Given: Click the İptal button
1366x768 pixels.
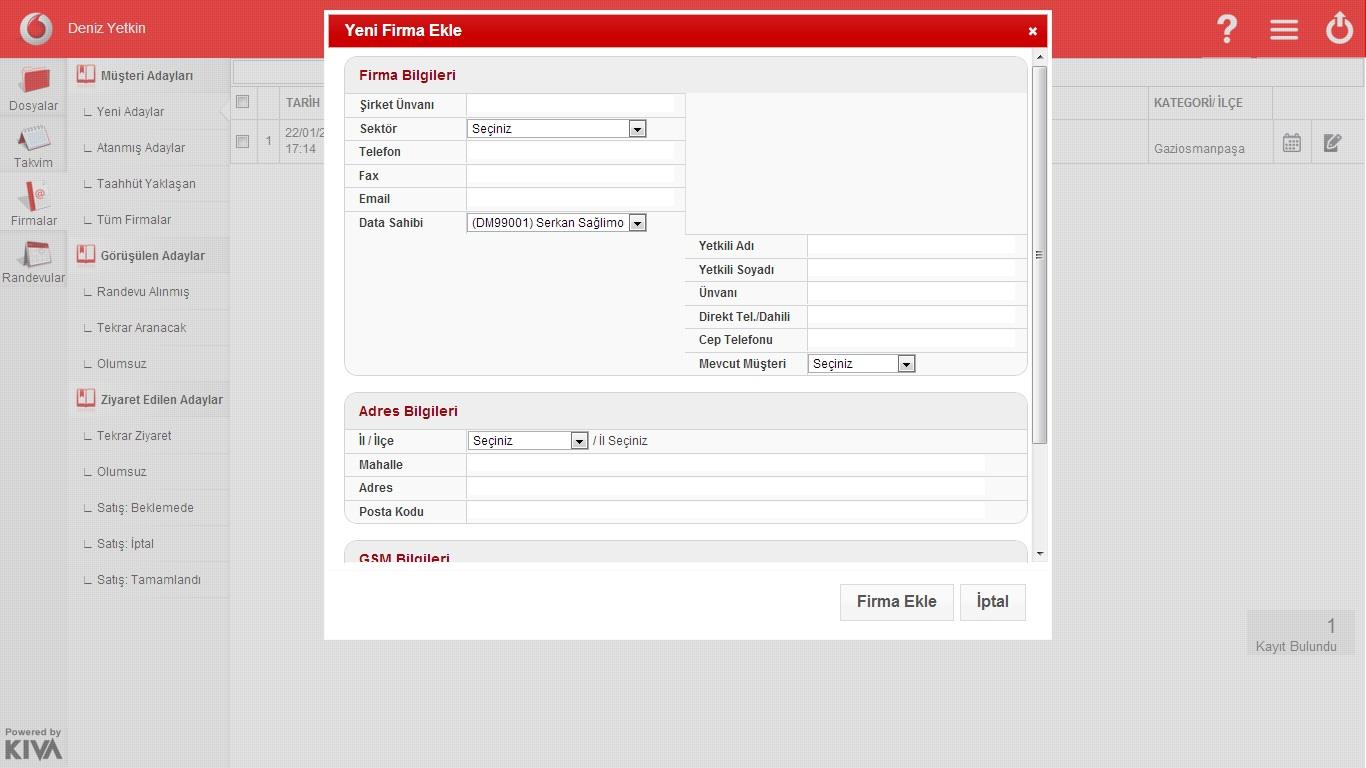Looking at the screenshot, I should pos(993,602).
